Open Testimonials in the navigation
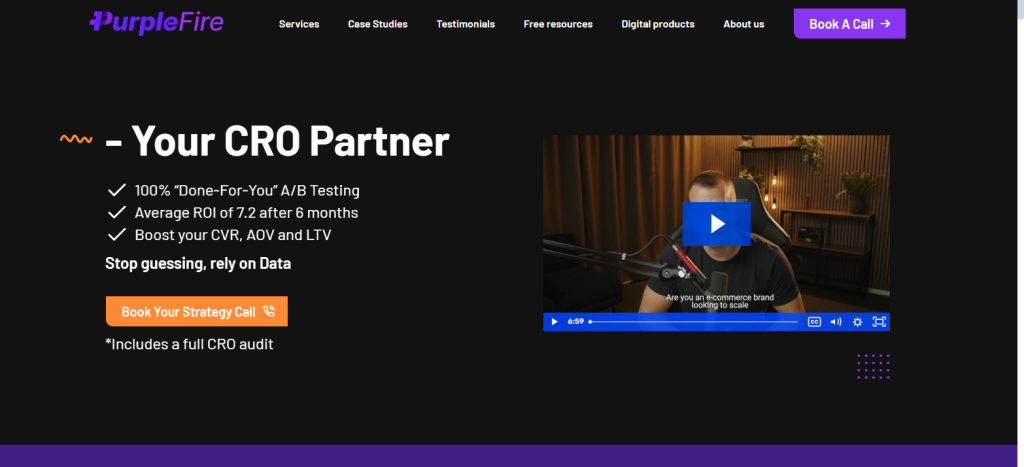 pos(465,24)
